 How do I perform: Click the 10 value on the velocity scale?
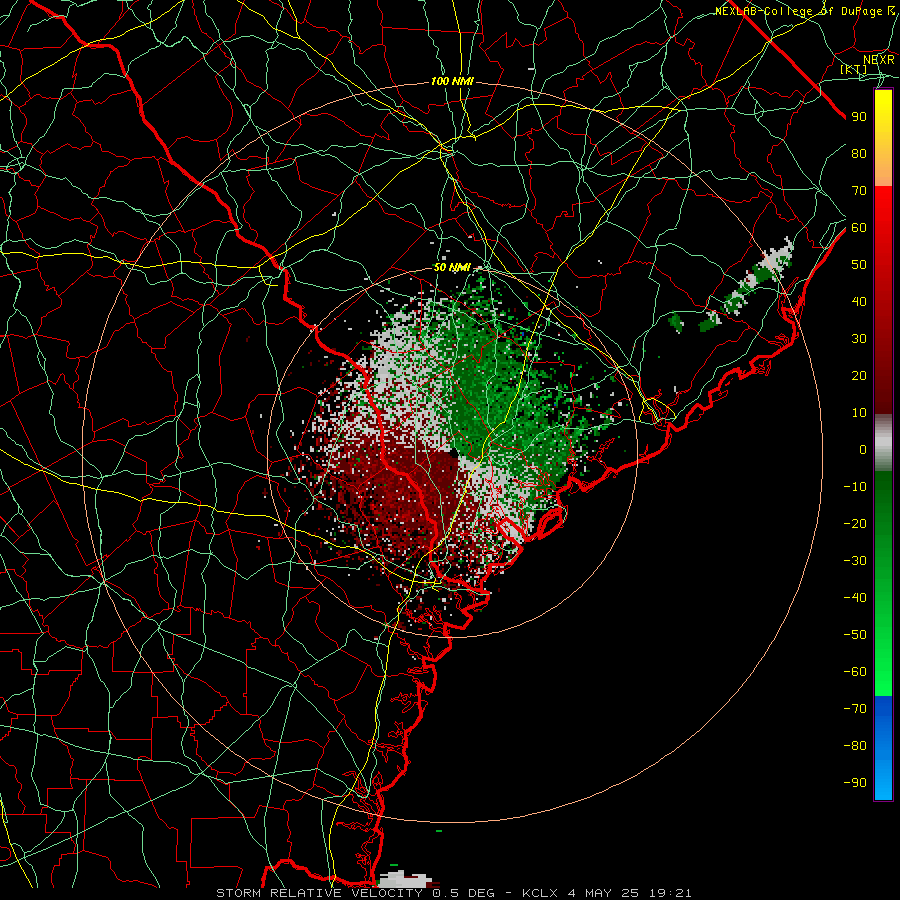click(x=859, y=413)
